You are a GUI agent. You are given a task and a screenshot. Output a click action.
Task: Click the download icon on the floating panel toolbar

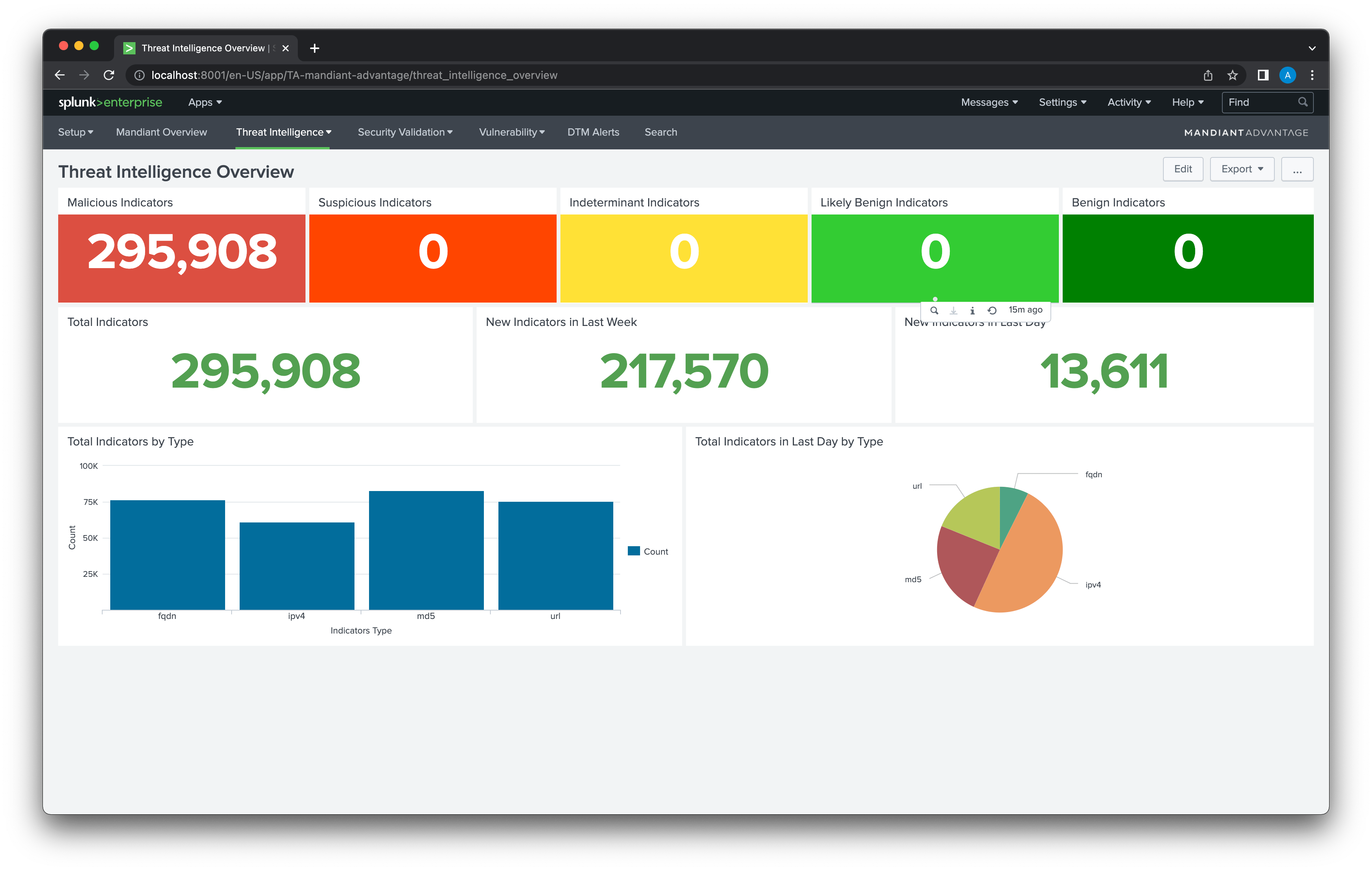[953, 311]
